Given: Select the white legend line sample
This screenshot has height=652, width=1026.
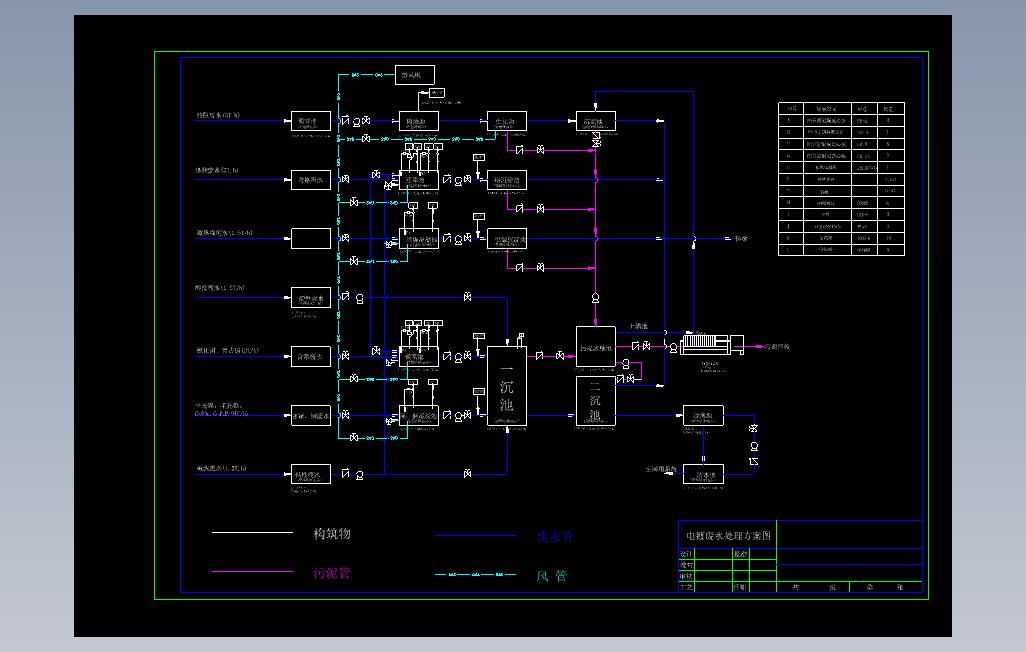Looking at the screenshot, I should [x=253, y=533].
